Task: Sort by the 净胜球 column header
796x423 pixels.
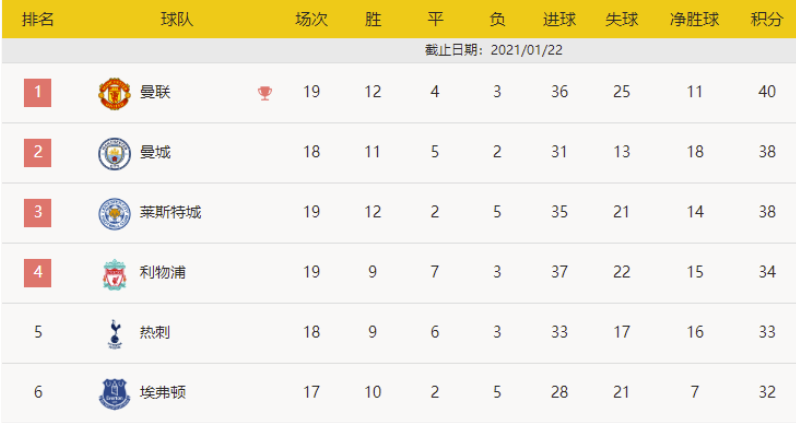Action: pyautogui.click(x=695, y=20)
